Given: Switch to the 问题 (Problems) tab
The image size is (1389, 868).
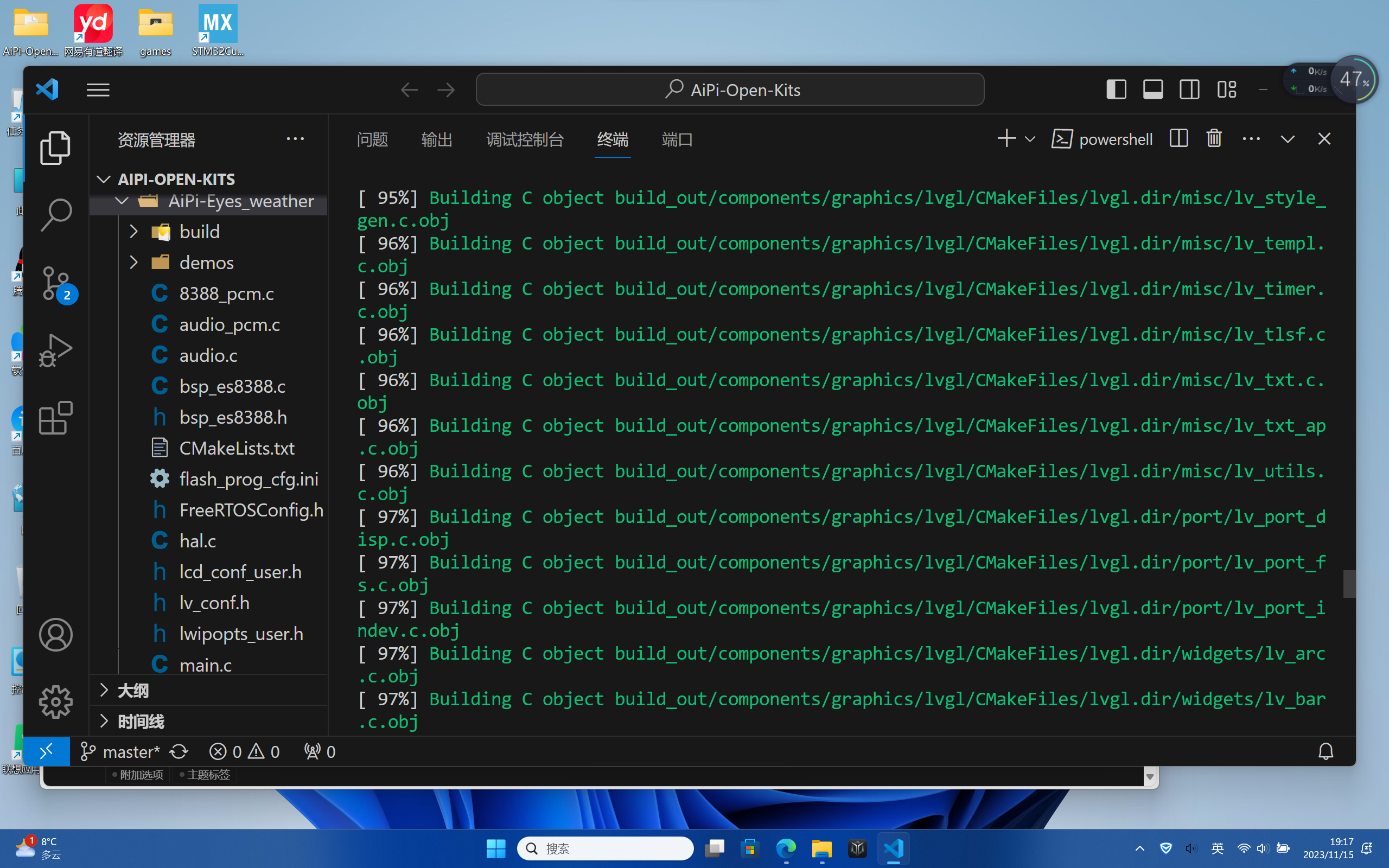Looking at the screenshot, I should tap(372, 139).
